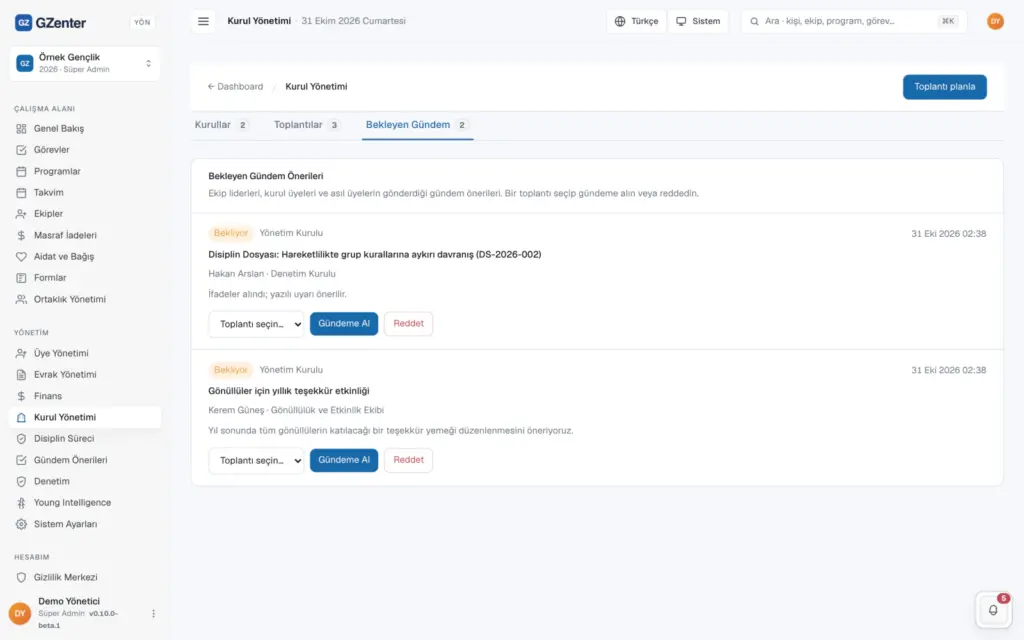The height and width of the screenshot is (640, 1024).
Task: Open Disiplin Süreci in the sidebar
Action: coord(85,438)
